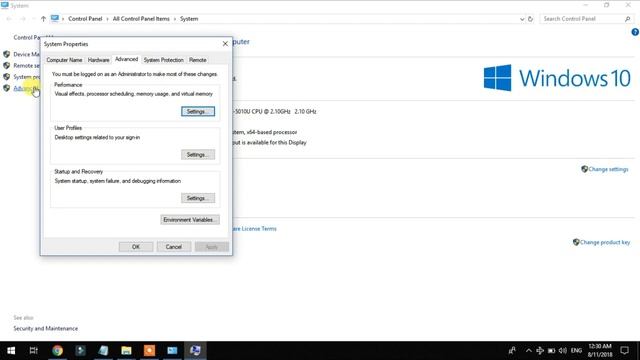Select the Advanced tab

click(126, 59)
